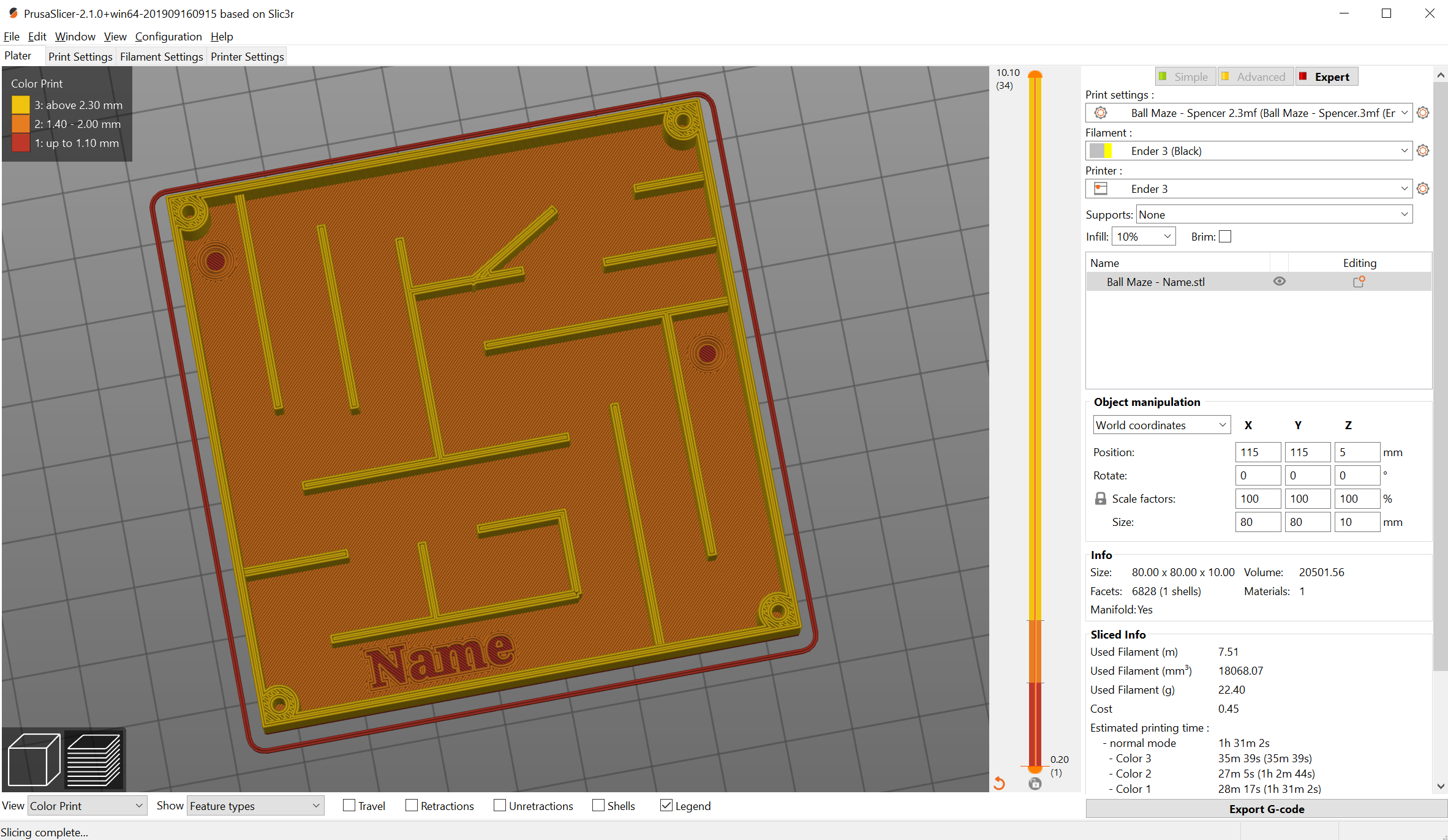This screenshot has width=1448, height=840.
Task: Switch to Simple mode
Action: coord(1185,76)
